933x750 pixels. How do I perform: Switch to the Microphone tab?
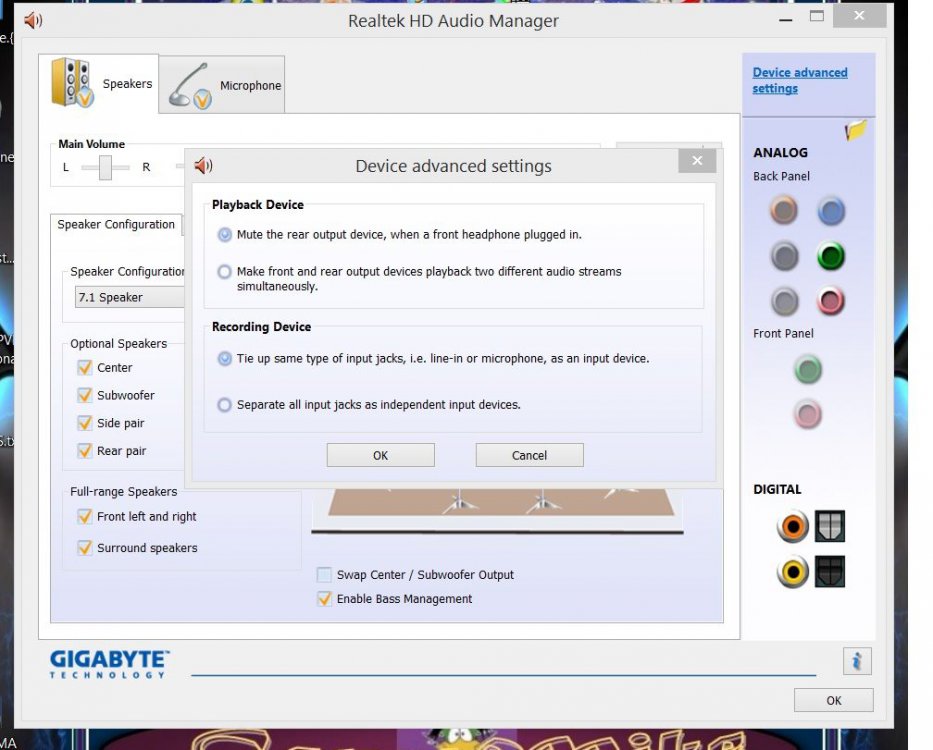pyautogui.click(x=222, y=85)
